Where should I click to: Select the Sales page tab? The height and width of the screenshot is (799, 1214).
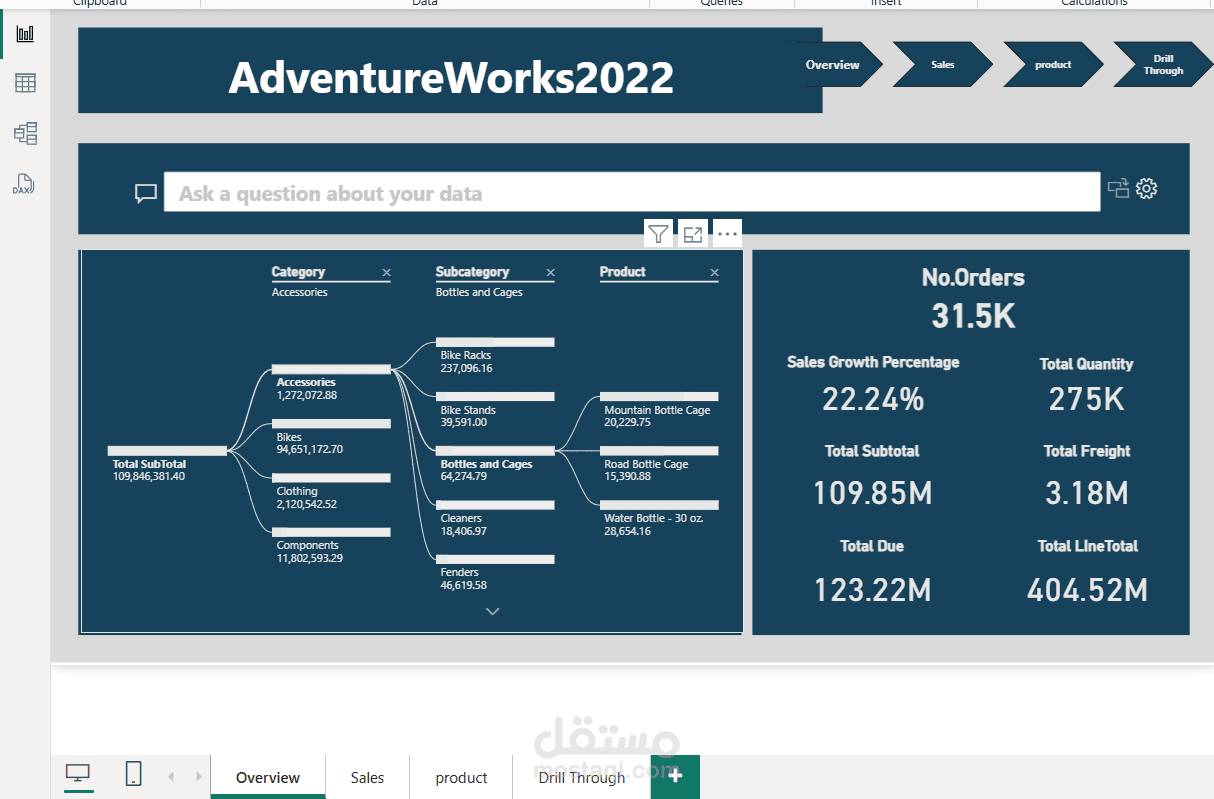[x=367, y=777]
